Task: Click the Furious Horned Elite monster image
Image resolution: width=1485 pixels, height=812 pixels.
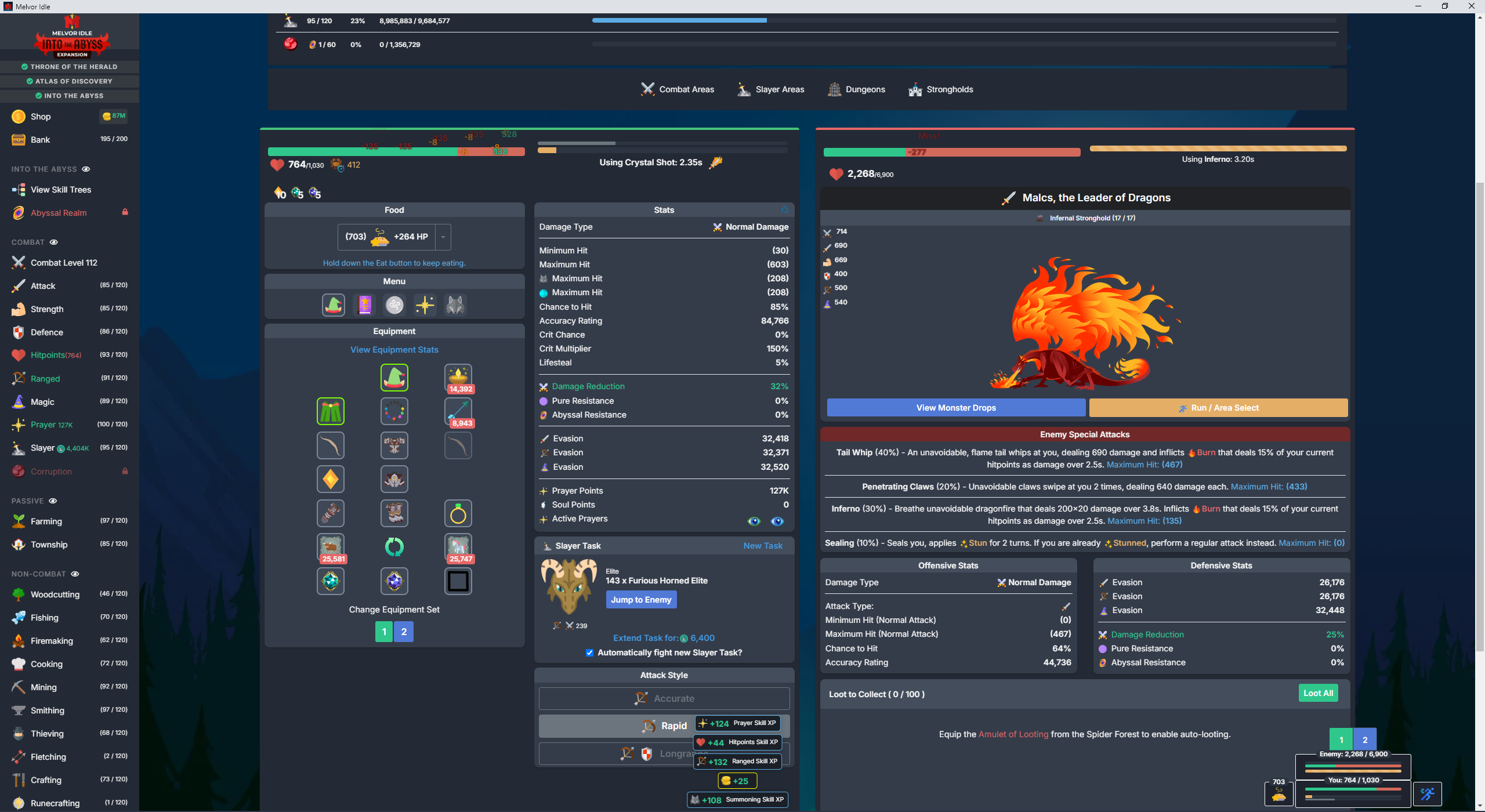Action: (x=569, y=586)
